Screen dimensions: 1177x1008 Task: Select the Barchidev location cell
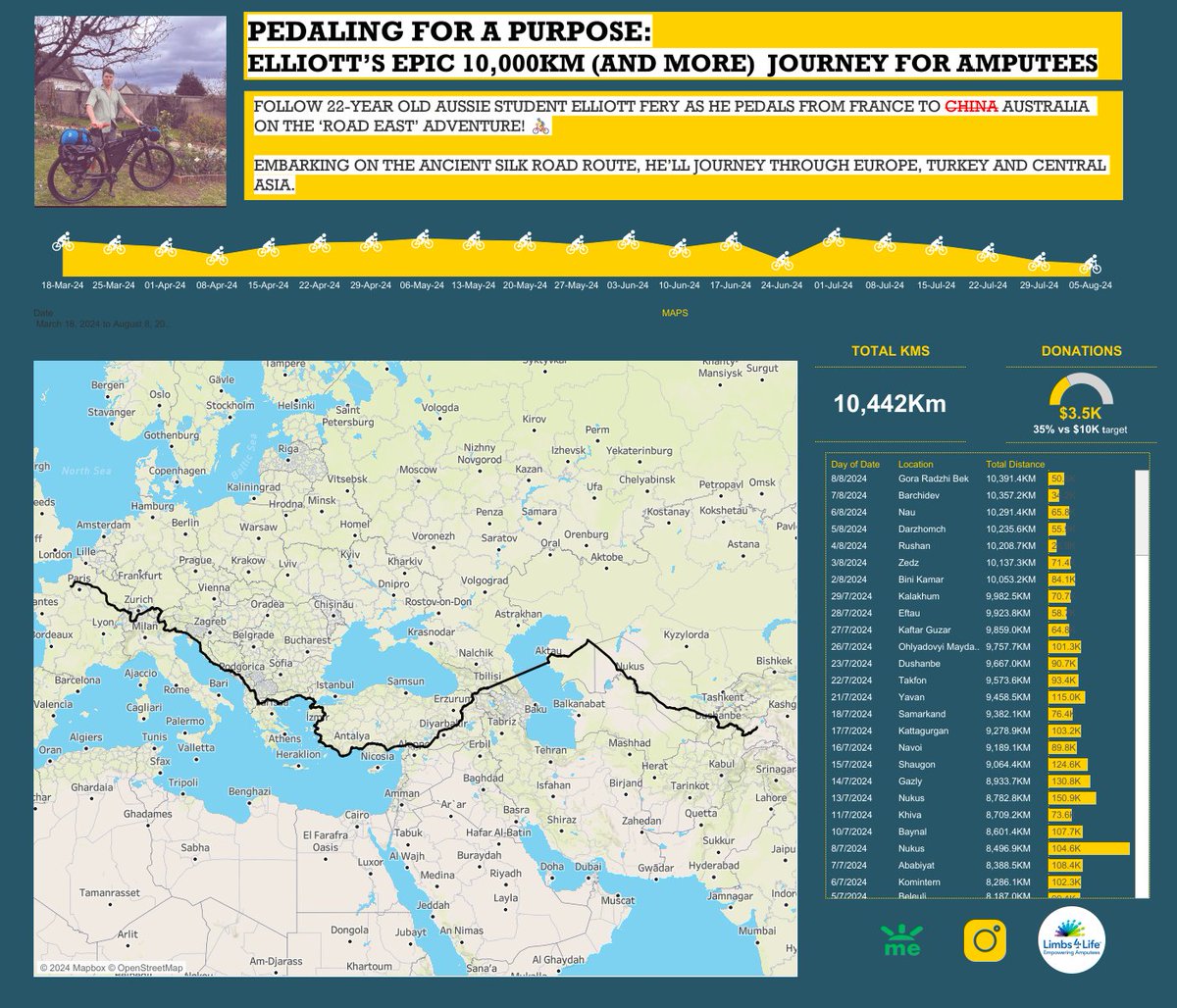point(920,495)
